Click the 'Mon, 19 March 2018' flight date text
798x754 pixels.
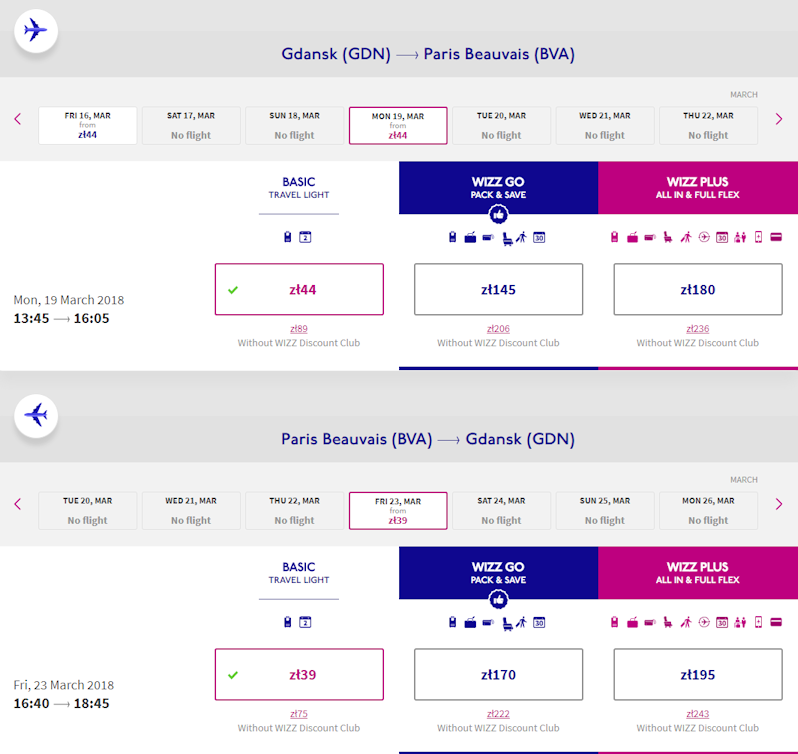pos(69,300)
